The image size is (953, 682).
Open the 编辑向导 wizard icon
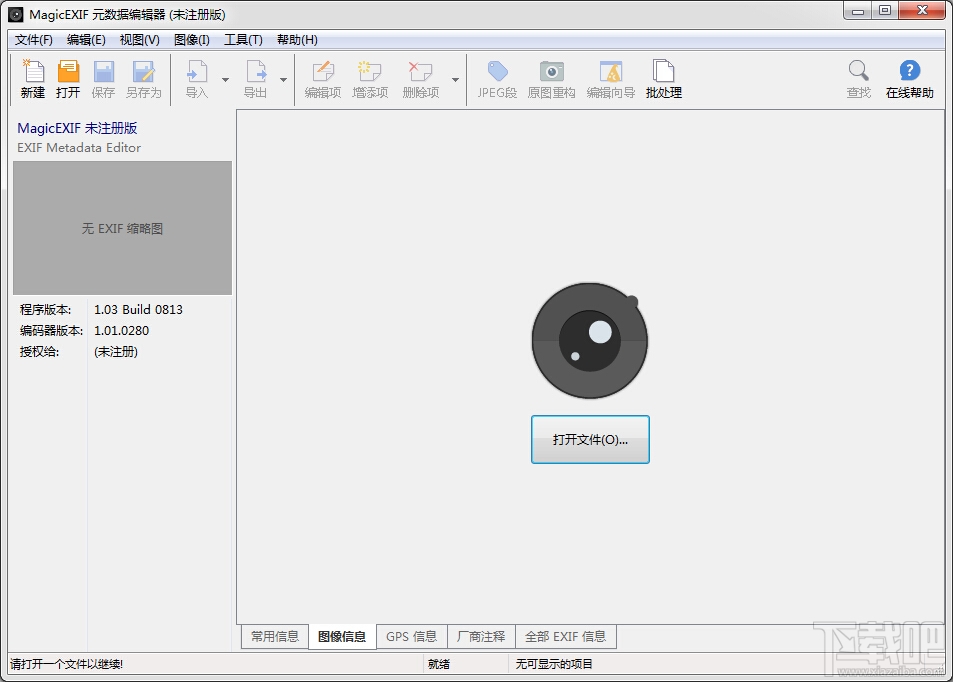click(x=611, y=79)
